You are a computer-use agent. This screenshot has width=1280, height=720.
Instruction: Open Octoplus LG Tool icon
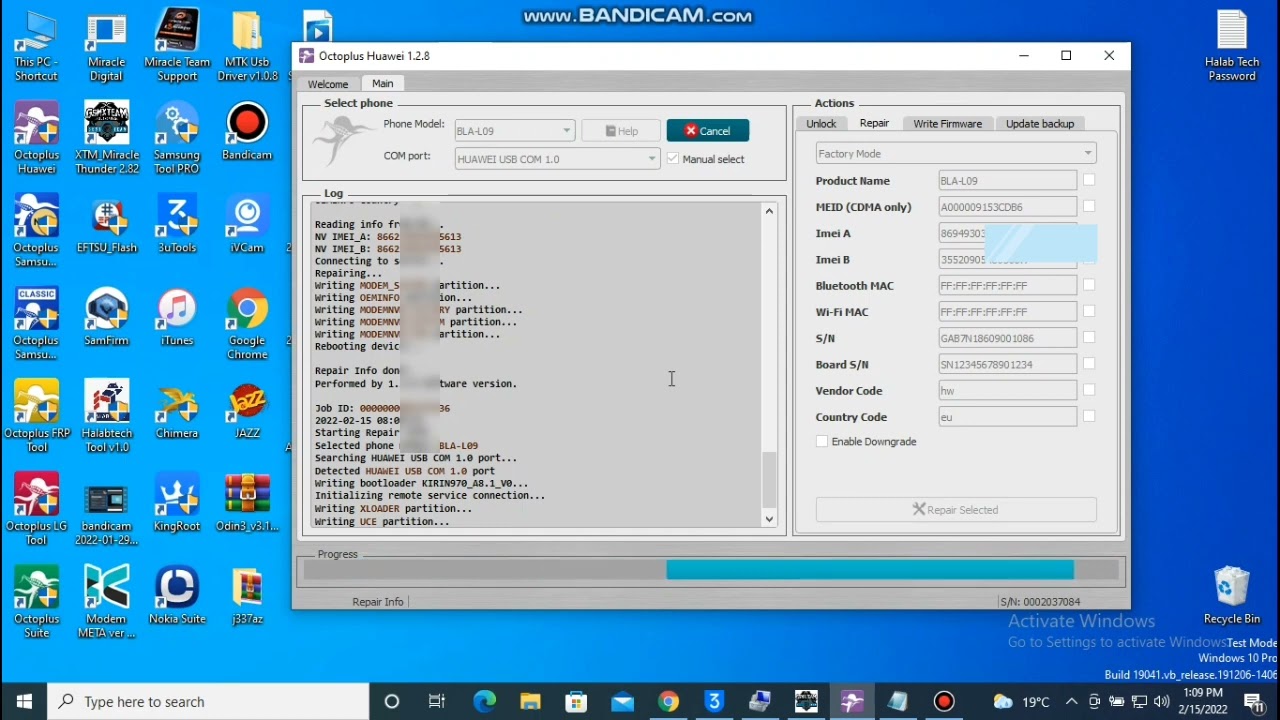point(37,510)
